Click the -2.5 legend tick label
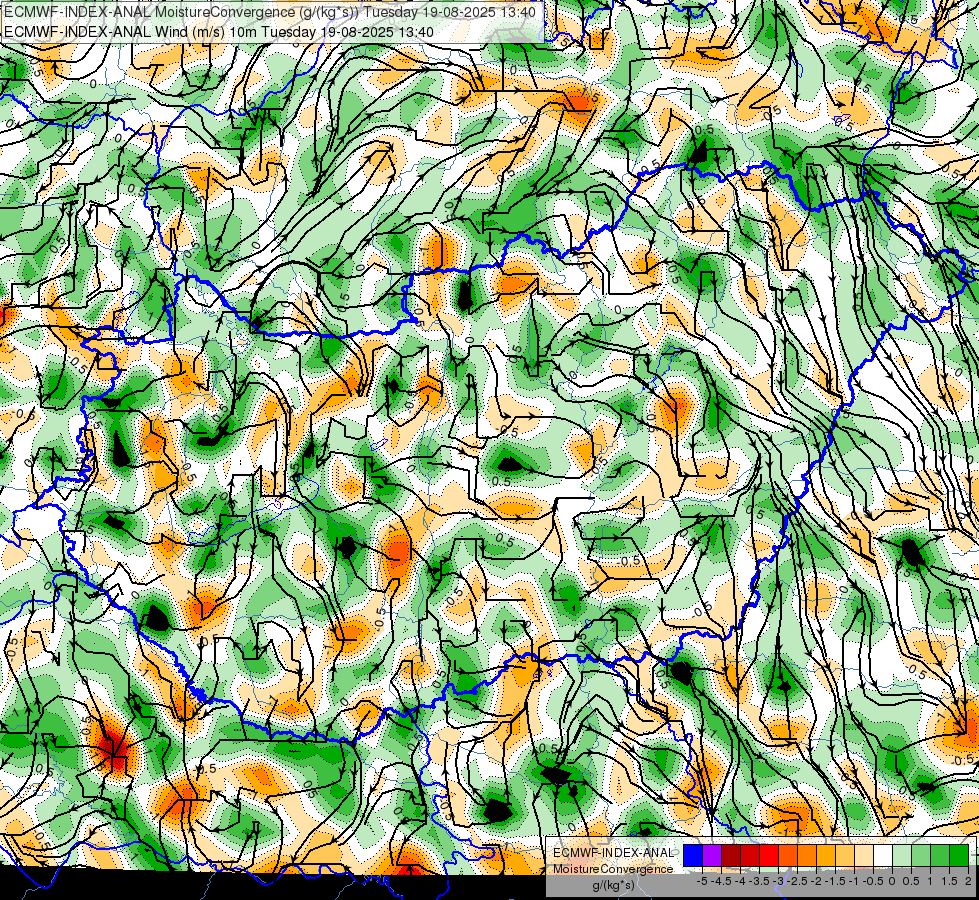This screenshot has width=979, height=900. pyautogui.click(x=797, y=881)
